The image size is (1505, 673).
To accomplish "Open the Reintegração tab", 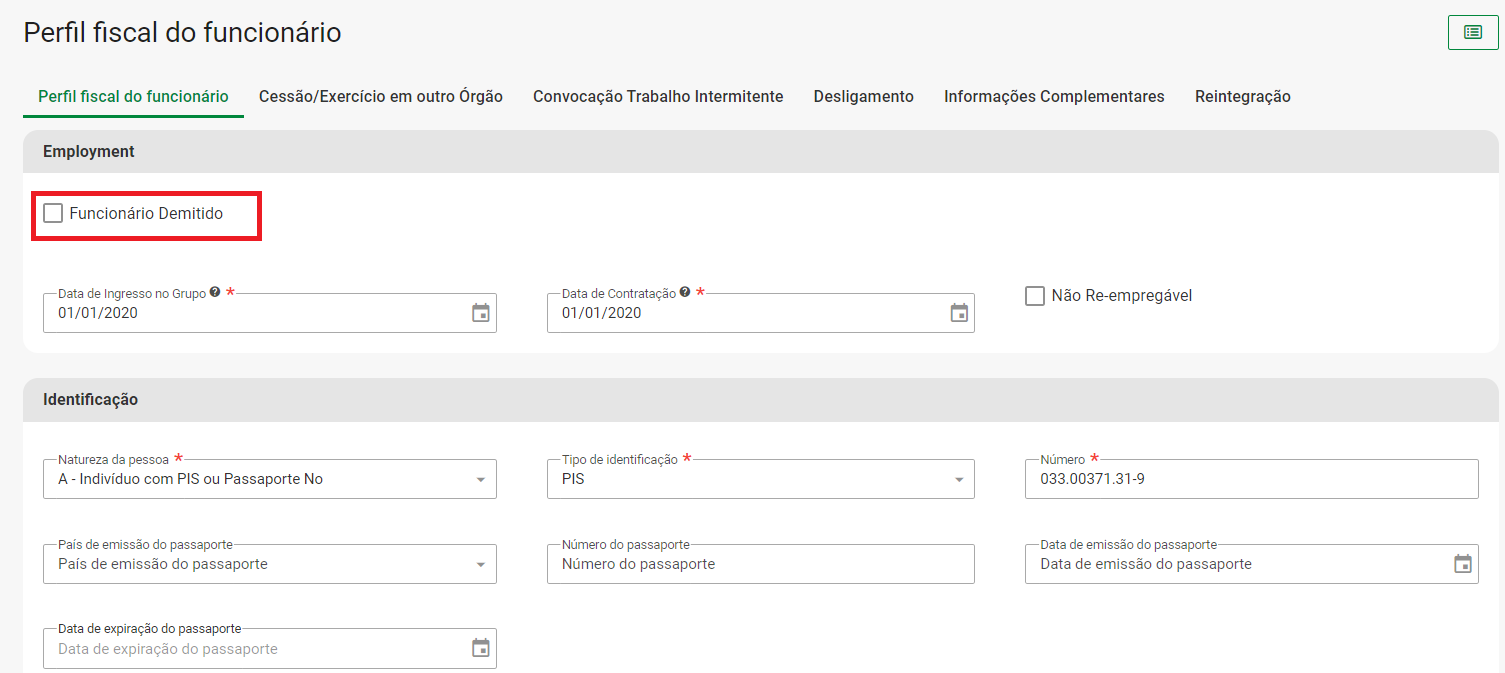I will click(x=1242, y=97).
